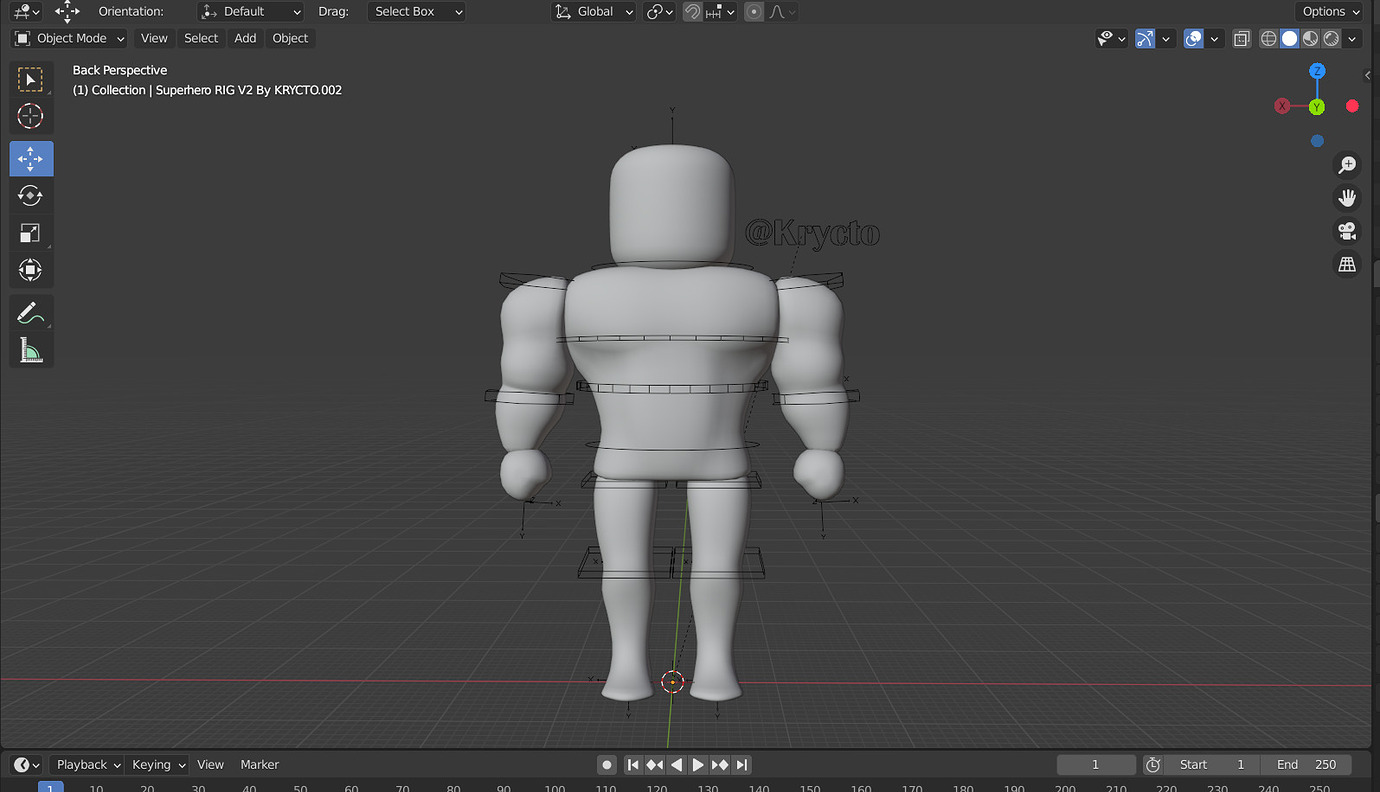Jump to the last frame of the animation
The width and height of the screenshot is (1380, 792).
pyautogui.click(x=741, y=764)
